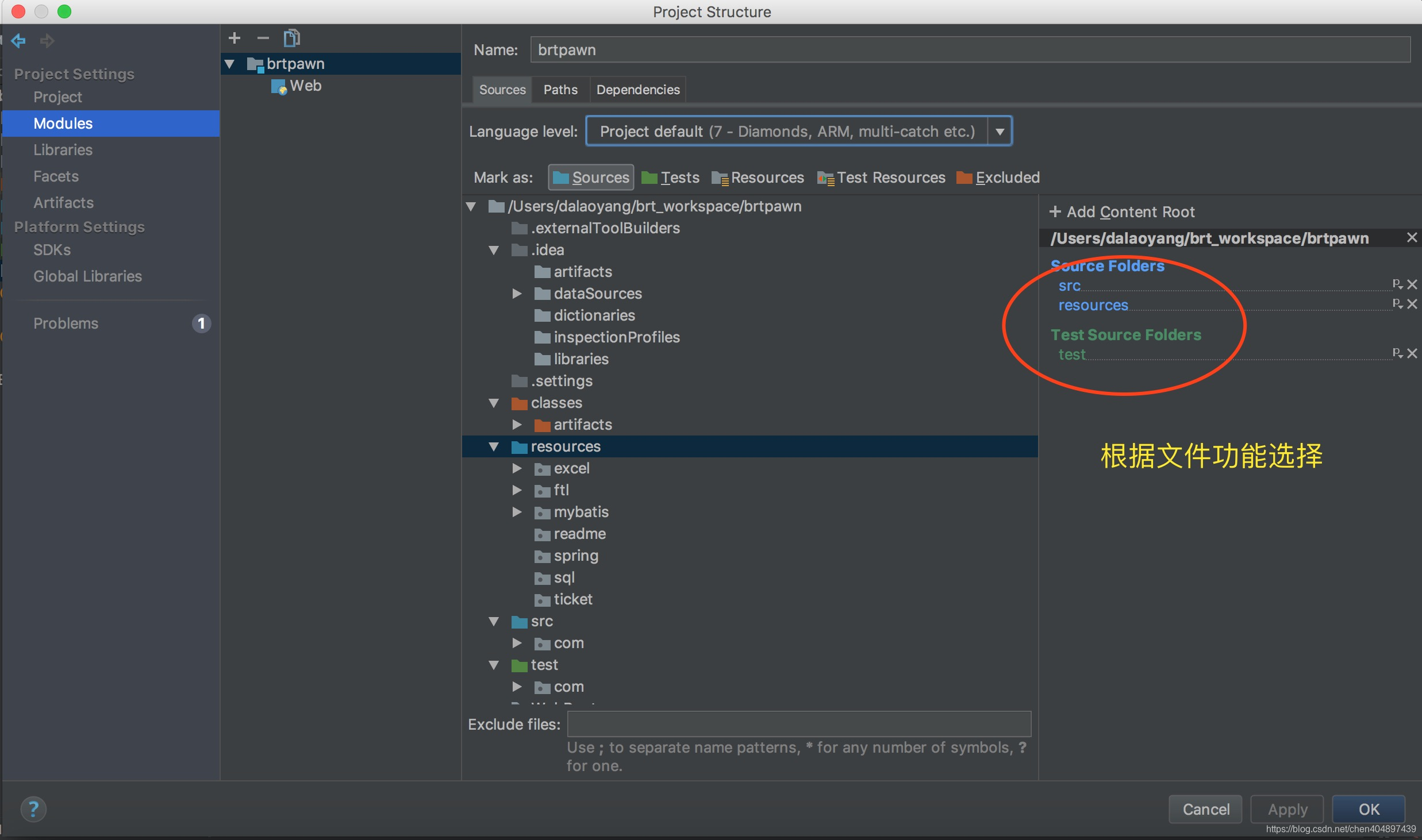This screenshot has height=840, width=1422.
Task: Remove src from Source Folders
Action: 1412,284
